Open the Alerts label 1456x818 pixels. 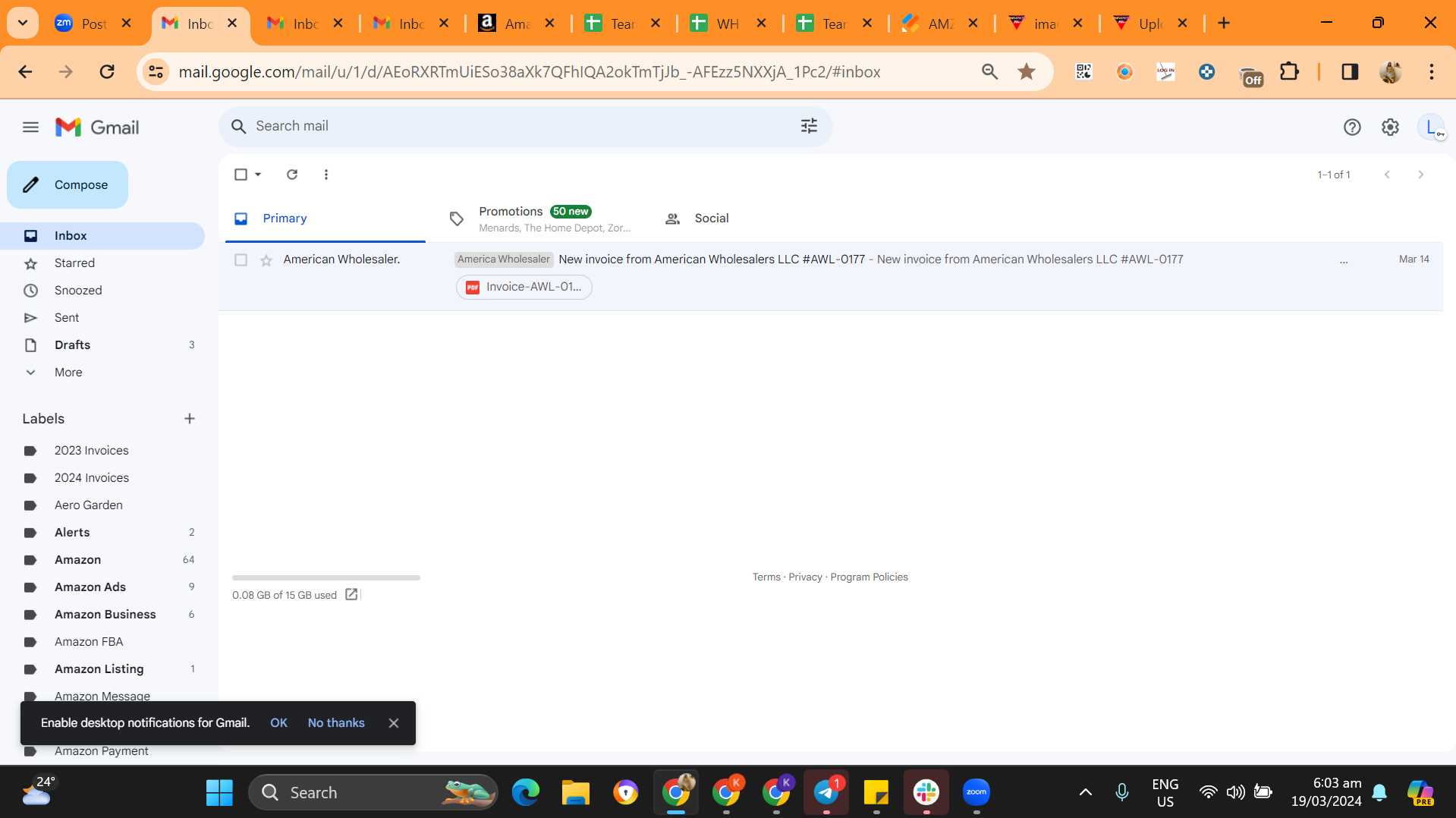102,533
